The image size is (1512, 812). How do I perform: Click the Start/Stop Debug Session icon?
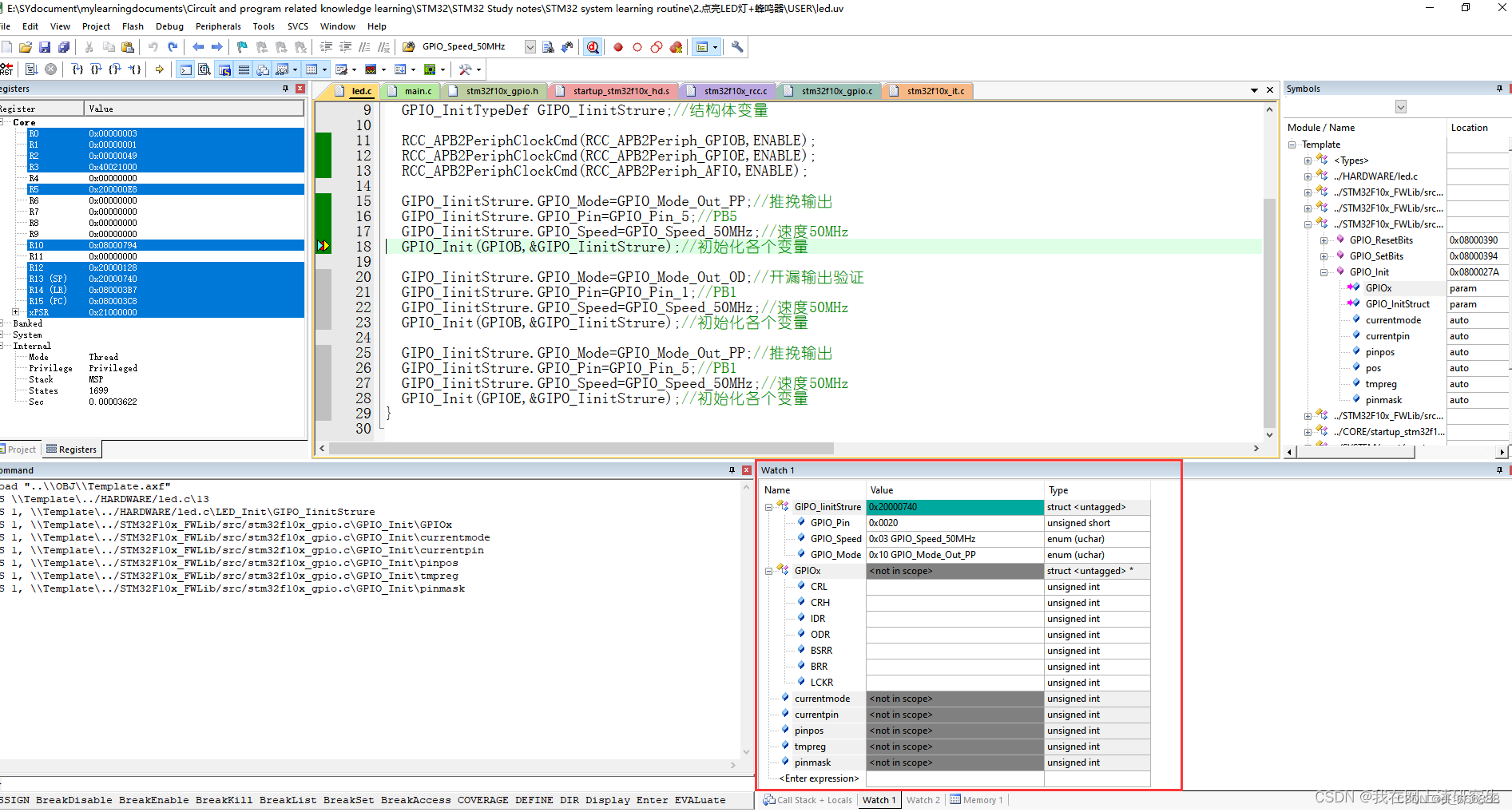point(593,47)
